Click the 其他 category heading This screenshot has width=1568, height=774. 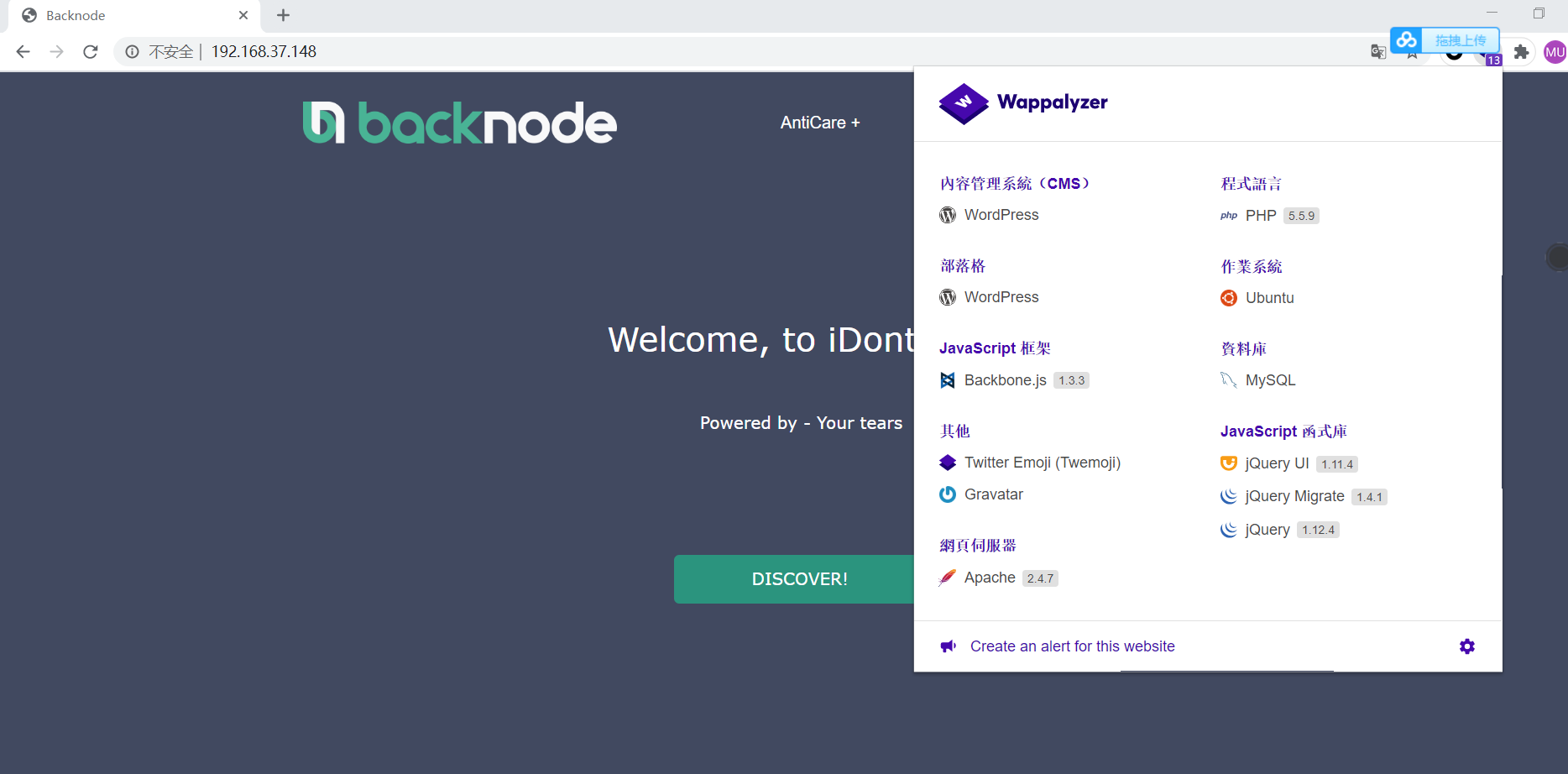(955, 431)
